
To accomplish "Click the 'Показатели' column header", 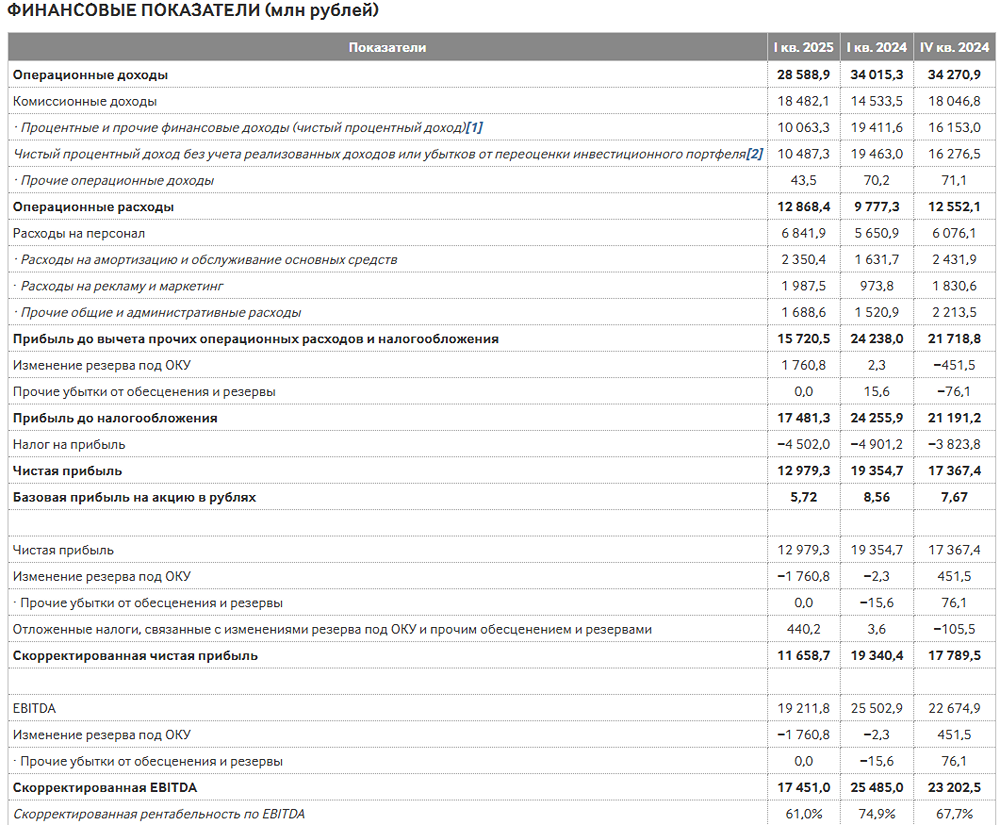I will [x=387, y=47].
